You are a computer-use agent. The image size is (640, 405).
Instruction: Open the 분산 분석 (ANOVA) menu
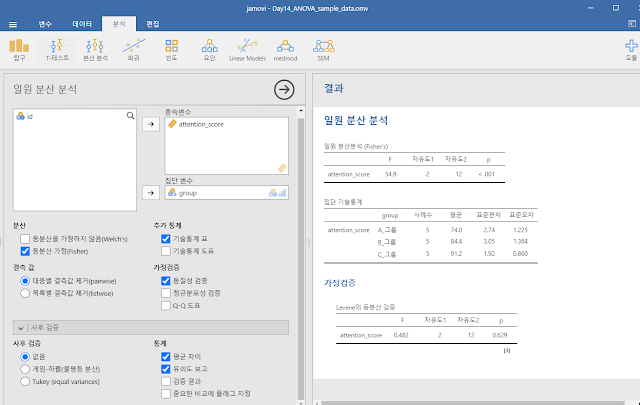pos(95,50)
